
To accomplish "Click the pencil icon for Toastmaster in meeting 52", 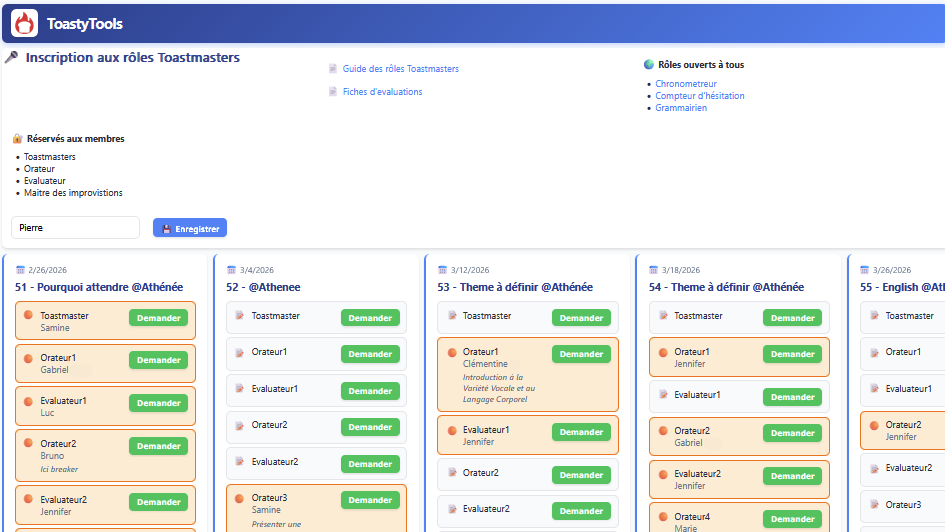I will point(239,316).
